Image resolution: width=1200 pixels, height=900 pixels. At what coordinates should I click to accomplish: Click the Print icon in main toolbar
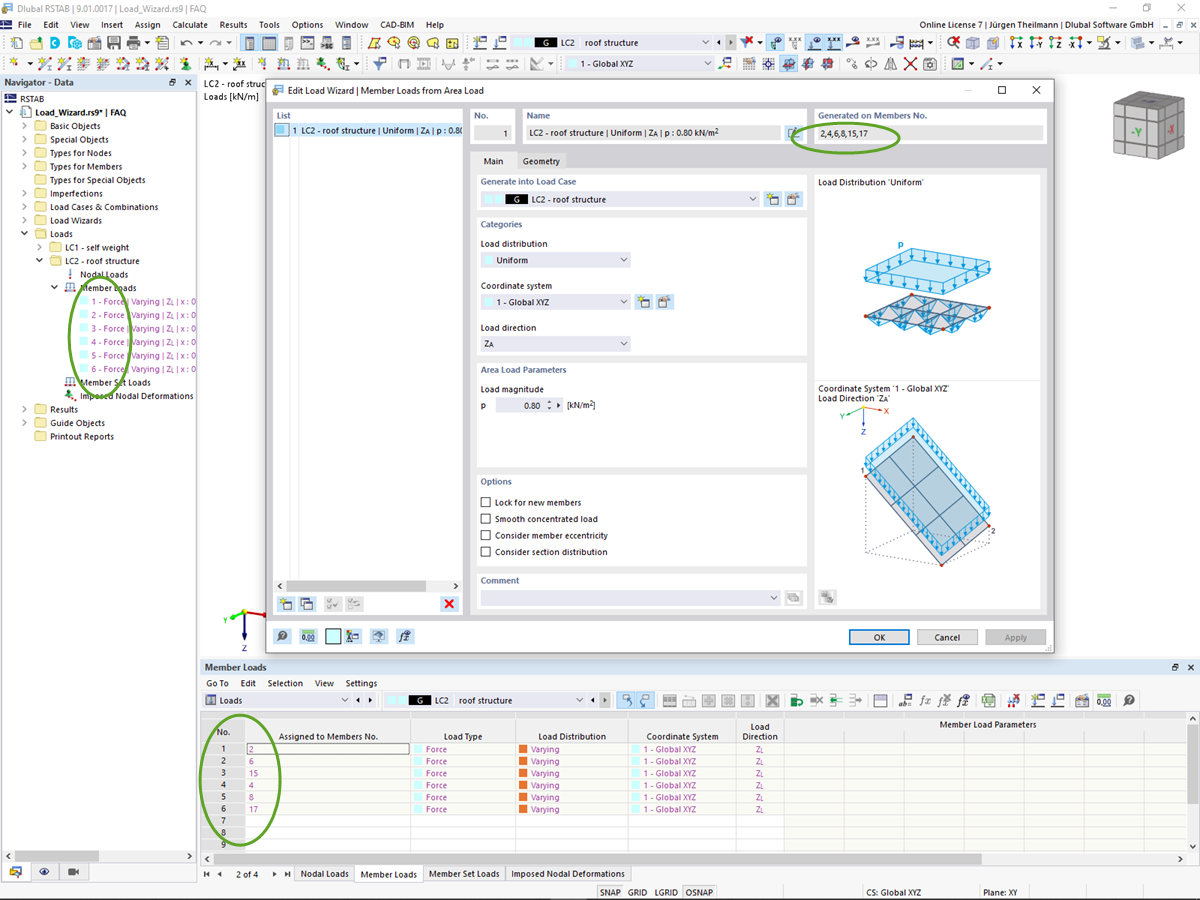[133, 43]
